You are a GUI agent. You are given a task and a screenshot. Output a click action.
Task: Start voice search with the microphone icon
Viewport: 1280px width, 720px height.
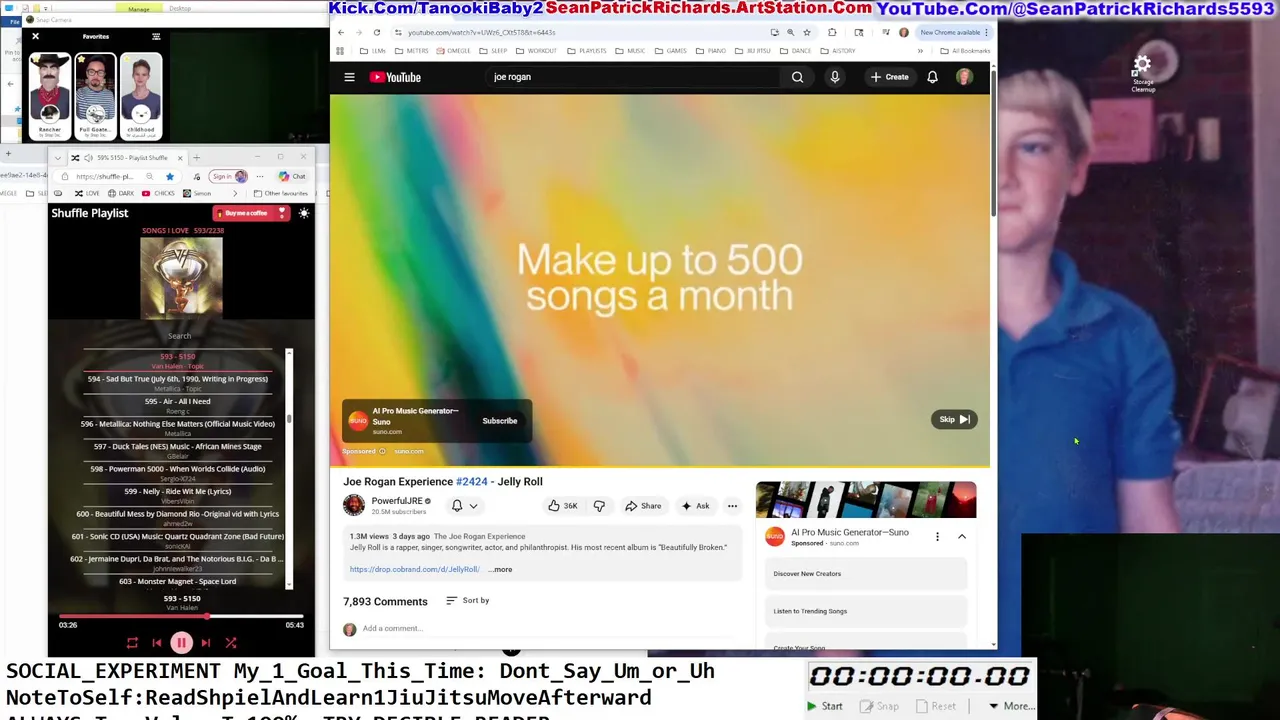tap(835, 77)
